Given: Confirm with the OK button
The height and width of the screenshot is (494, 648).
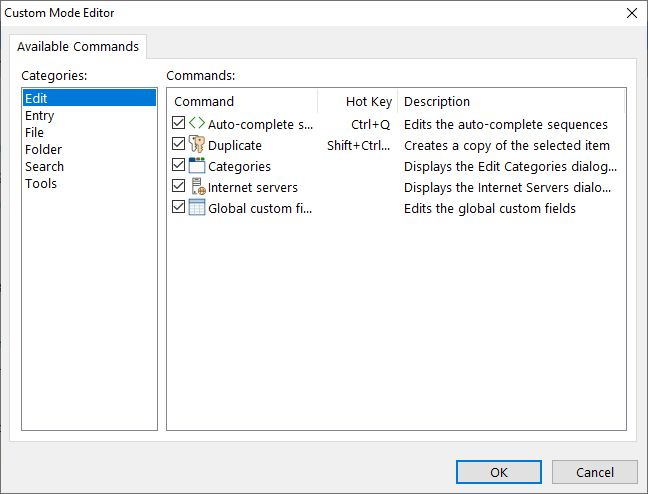Looking at the screenshot, I should pos(499,472).
